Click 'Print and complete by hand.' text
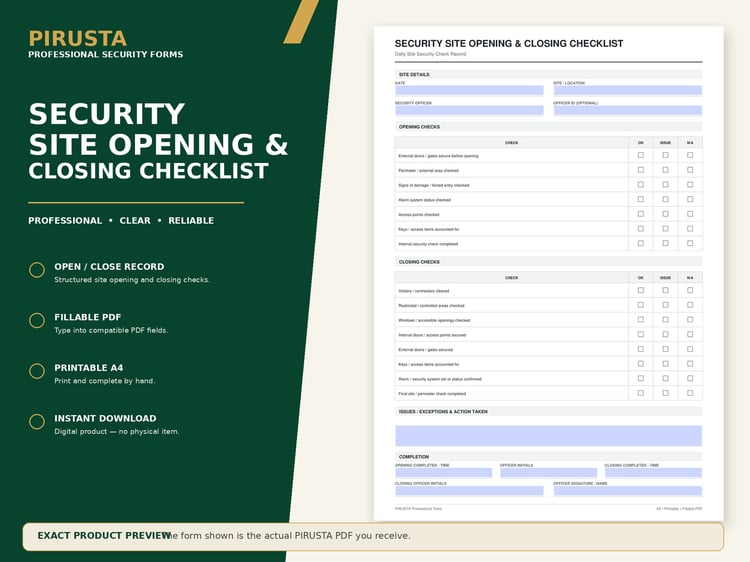The width and height of the screenshot is (750, 562). [x=105, y=381]
